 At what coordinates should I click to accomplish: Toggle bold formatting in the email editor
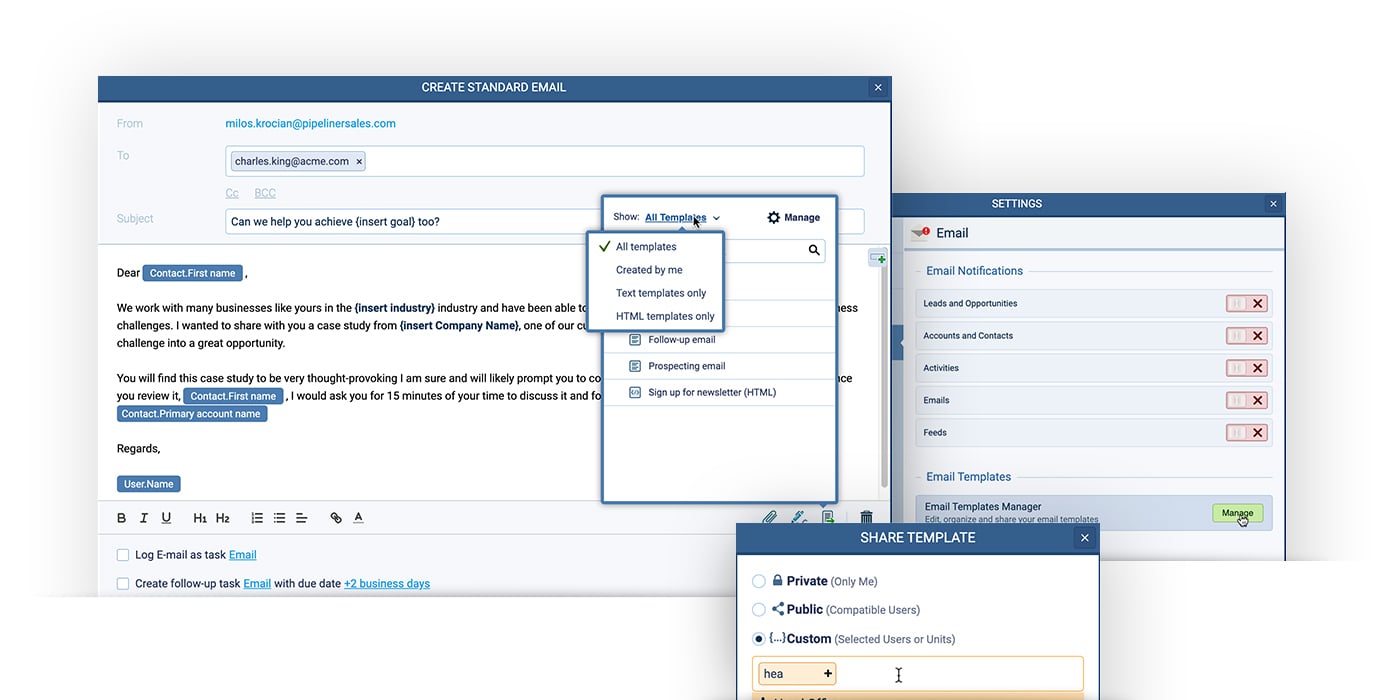coord(121,517)
